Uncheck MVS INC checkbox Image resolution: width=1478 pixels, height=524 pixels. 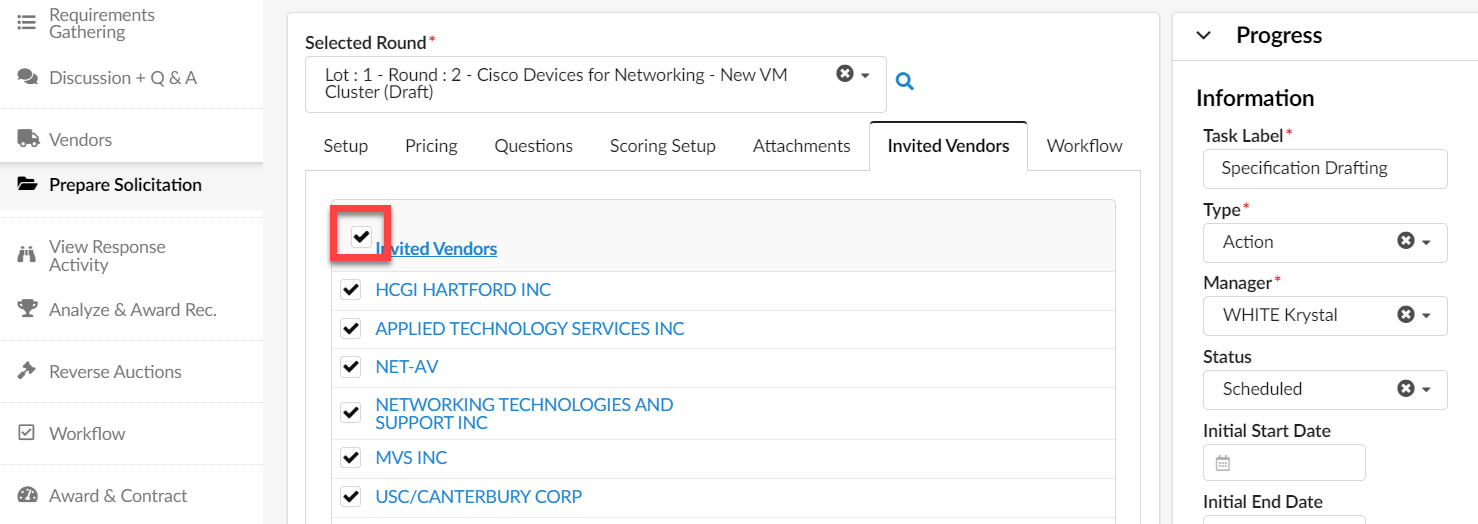(x=351, y=457)
